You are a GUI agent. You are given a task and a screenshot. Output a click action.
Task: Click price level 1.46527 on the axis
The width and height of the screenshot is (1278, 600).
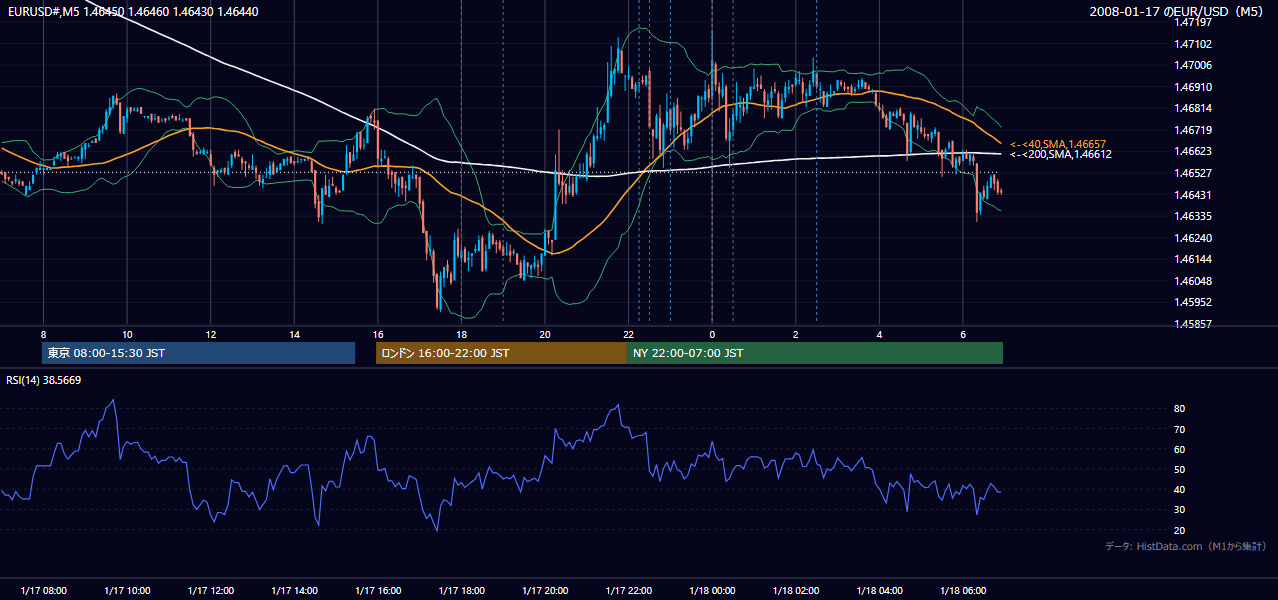point(1193,173)
